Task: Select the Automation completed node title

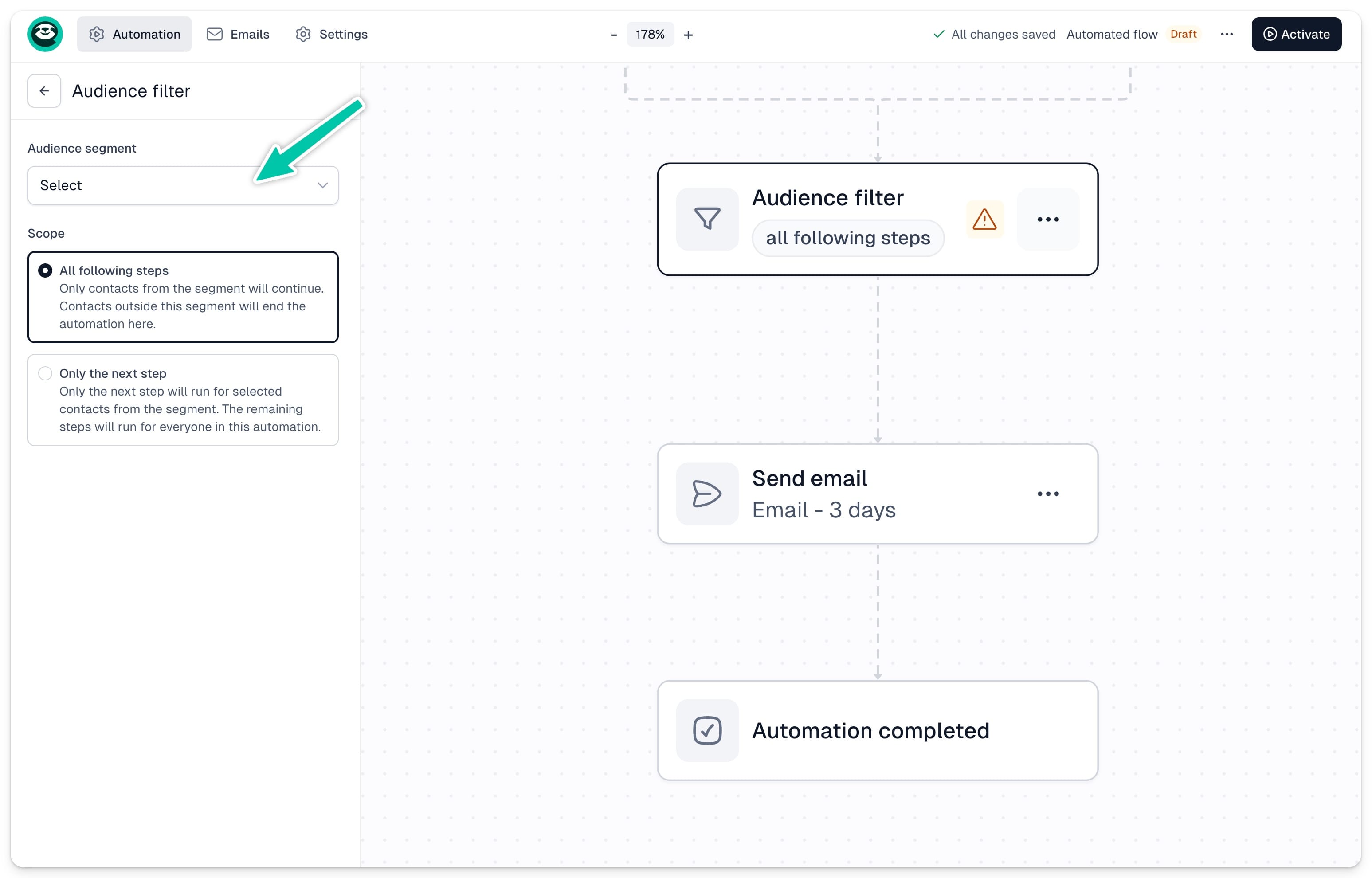Action: click(x=870, y=730)
